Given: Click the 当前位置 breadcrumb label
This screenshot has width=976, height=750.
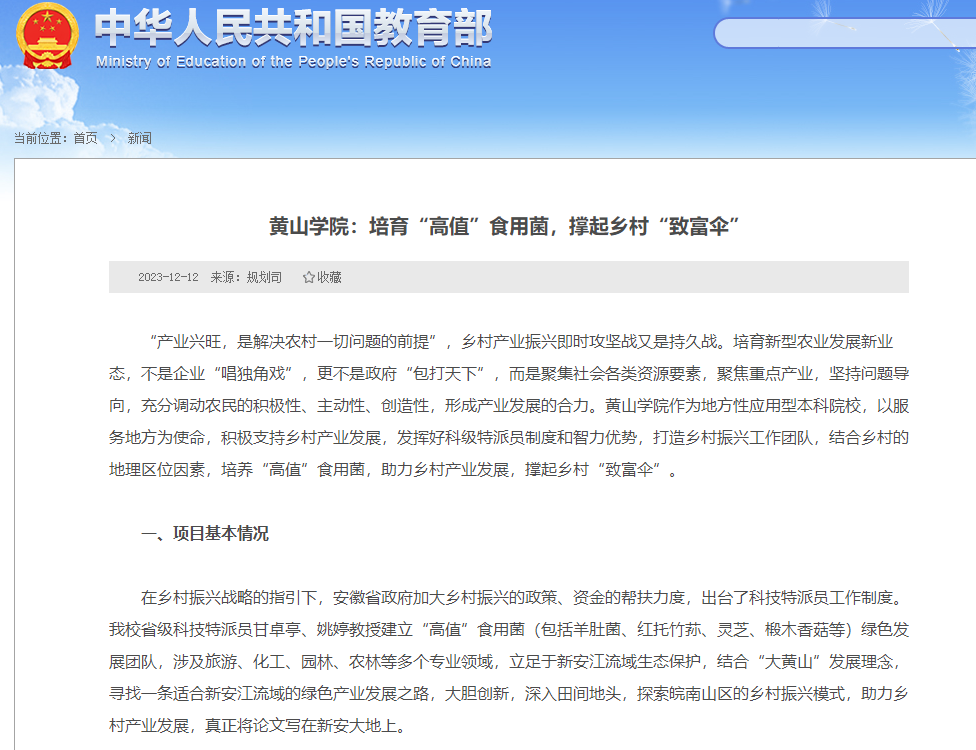Looking at the screenshot, I should click(x=41, y=138).
